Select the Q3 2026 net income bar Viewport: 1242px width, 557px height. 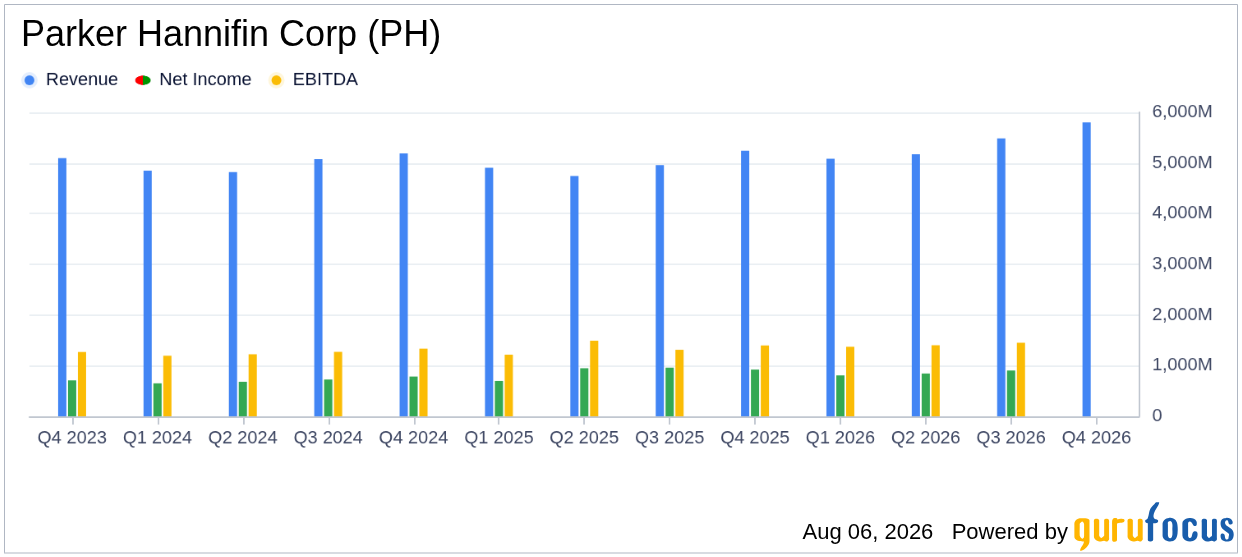1011,393
